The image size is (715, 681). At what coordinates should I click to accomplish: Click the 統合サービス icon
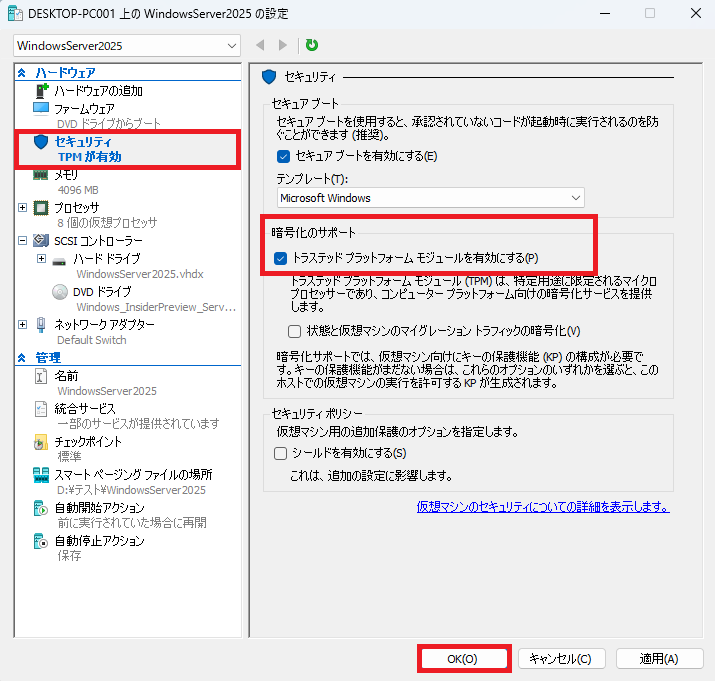[x=41, y=409]
